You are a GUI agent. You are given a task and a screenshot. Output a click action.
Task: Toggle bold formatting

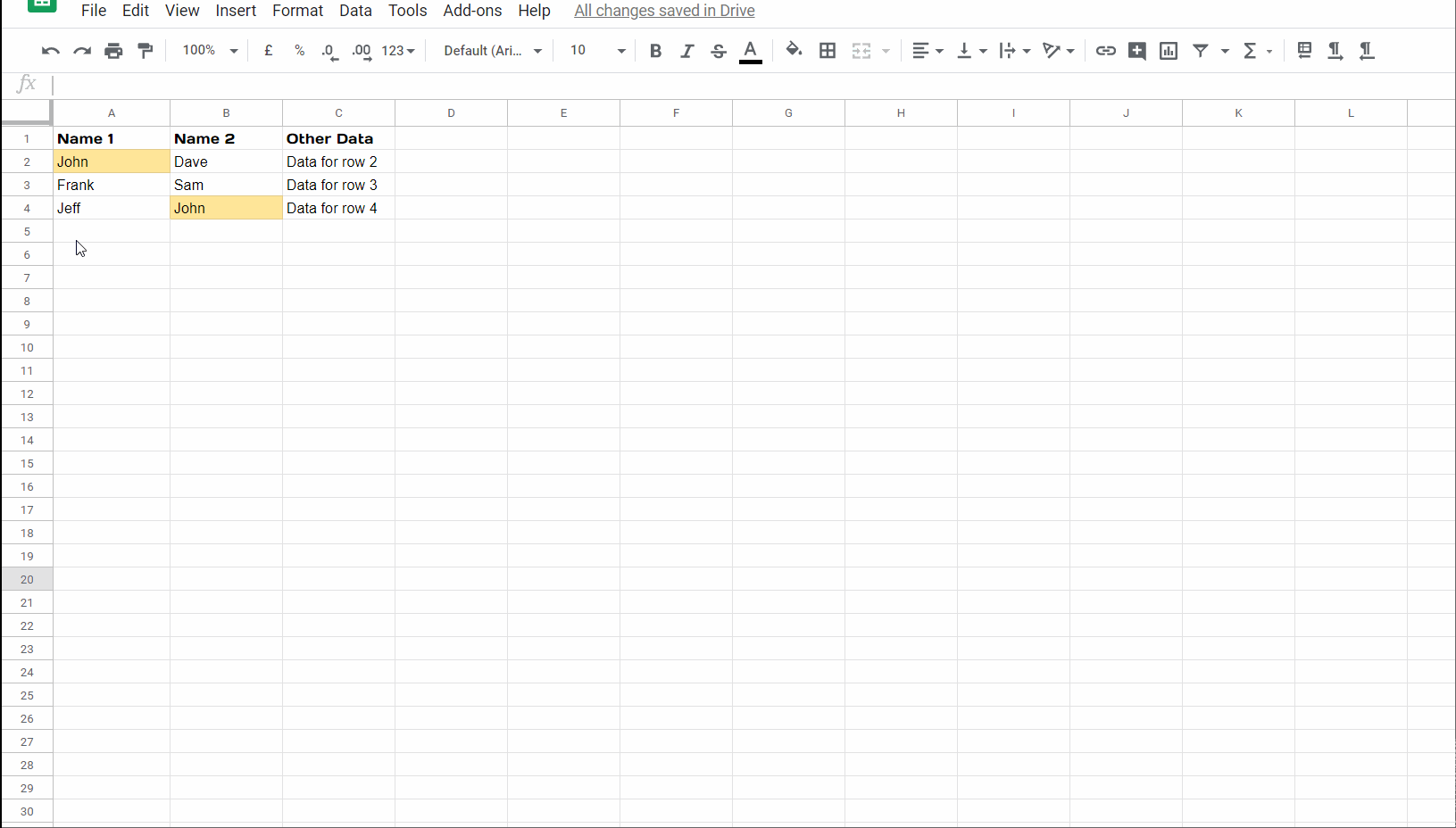(655, 51)
